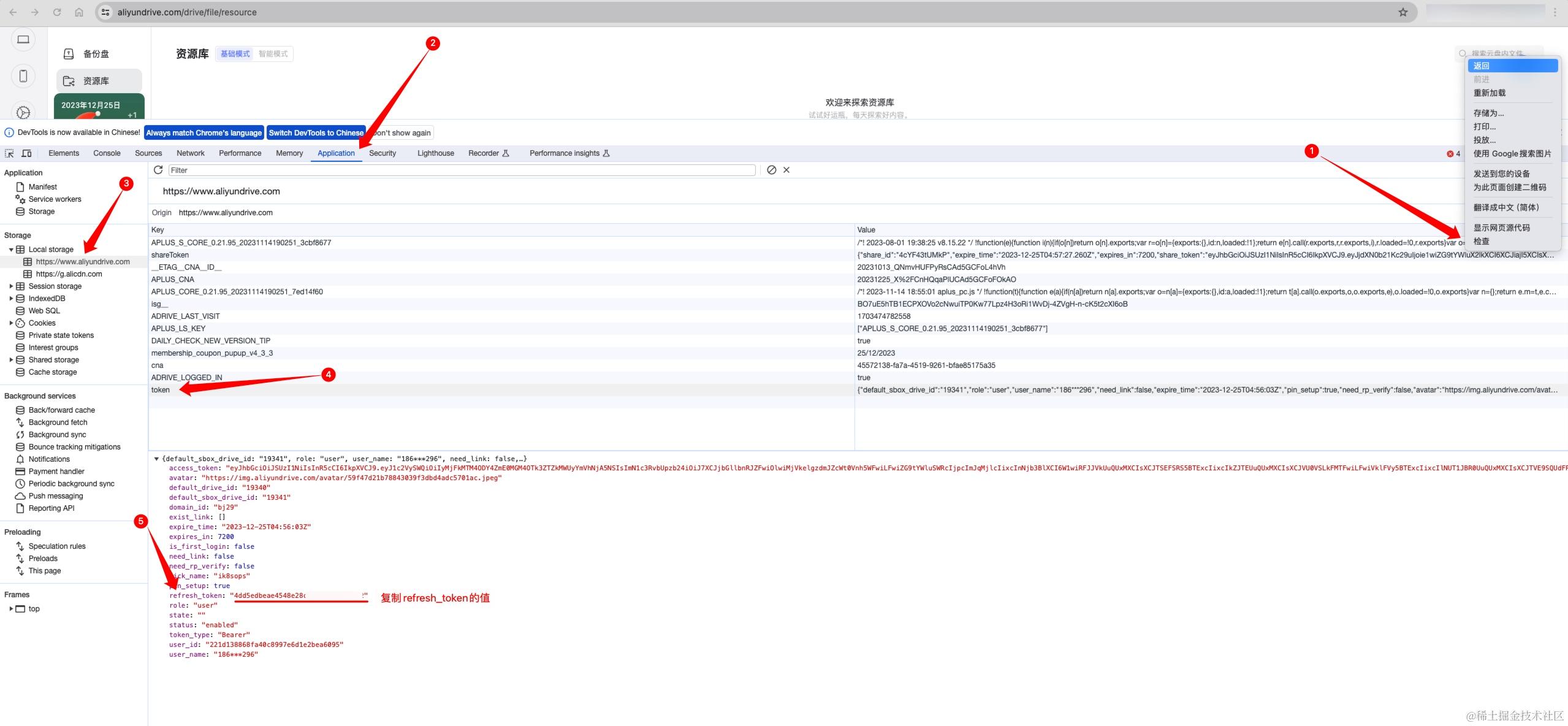The height and width of the screenshot is (726, 1568).
Task: Click Always match Chrome's language button
Action: tap(204, 132)
